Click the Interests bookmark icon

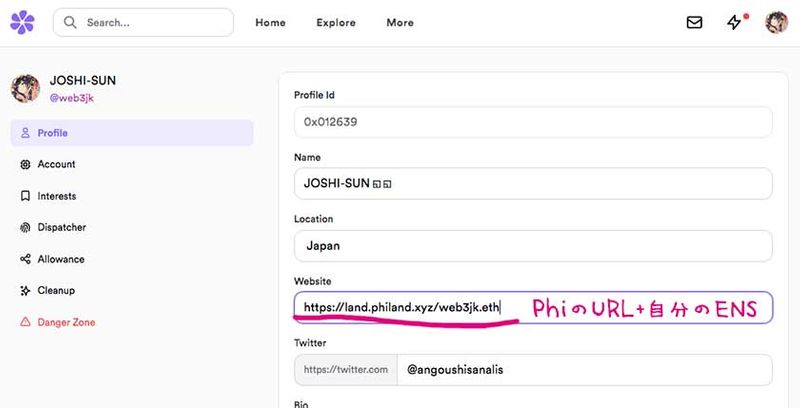pos(25,196)
